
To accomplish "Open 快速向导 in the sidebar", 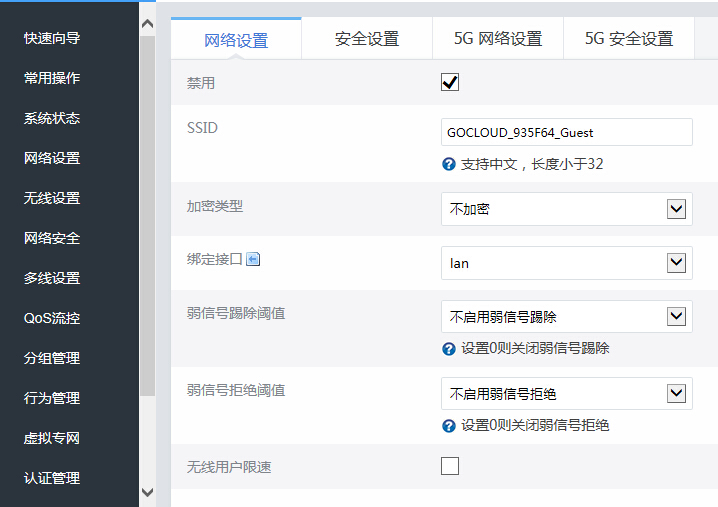I will click(52, 38).
